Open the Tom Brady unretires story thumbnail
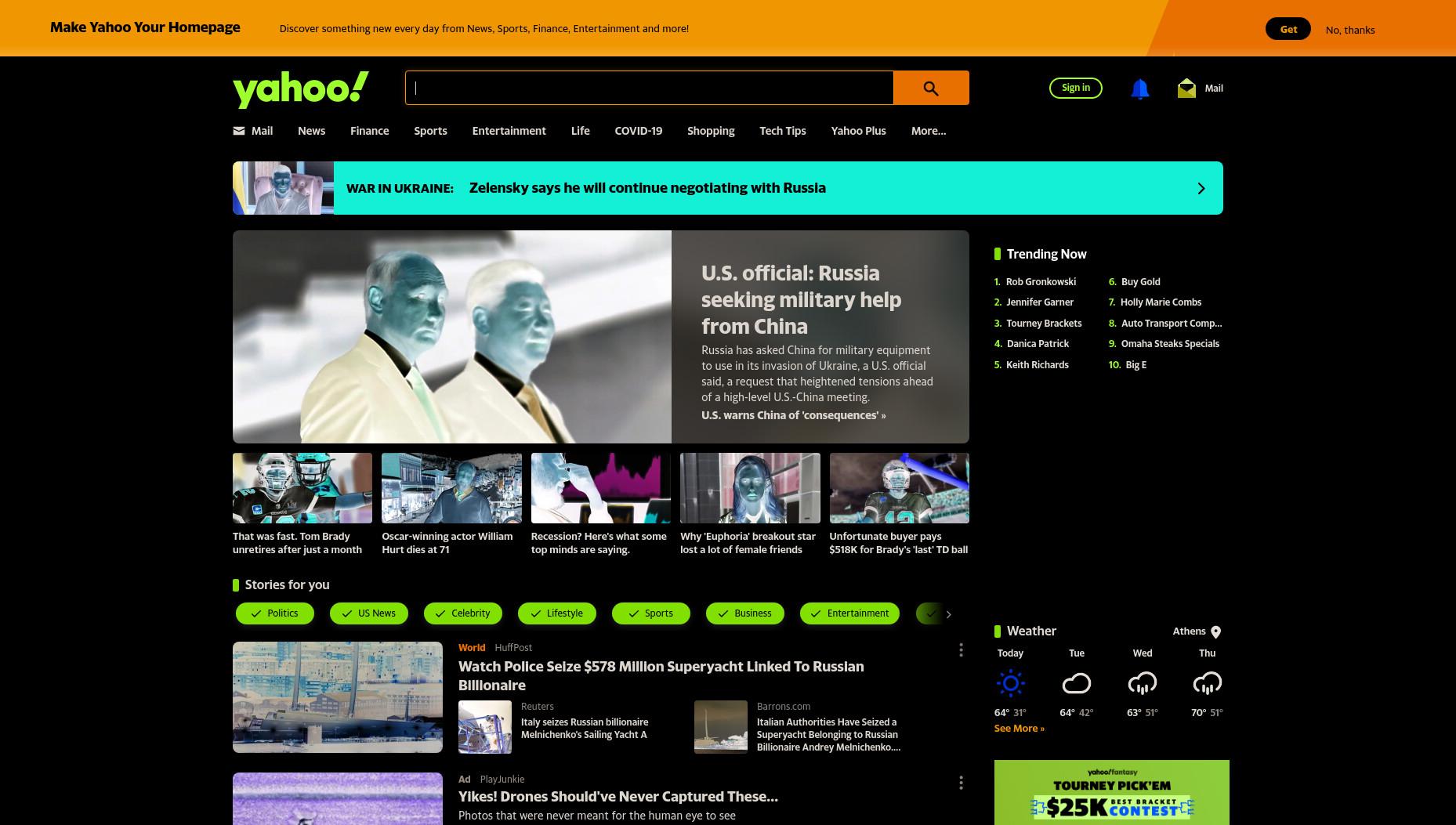Image resolution: width=1456 pixels, height=825 pixels. pyautogui.click(x=302, y=488)
